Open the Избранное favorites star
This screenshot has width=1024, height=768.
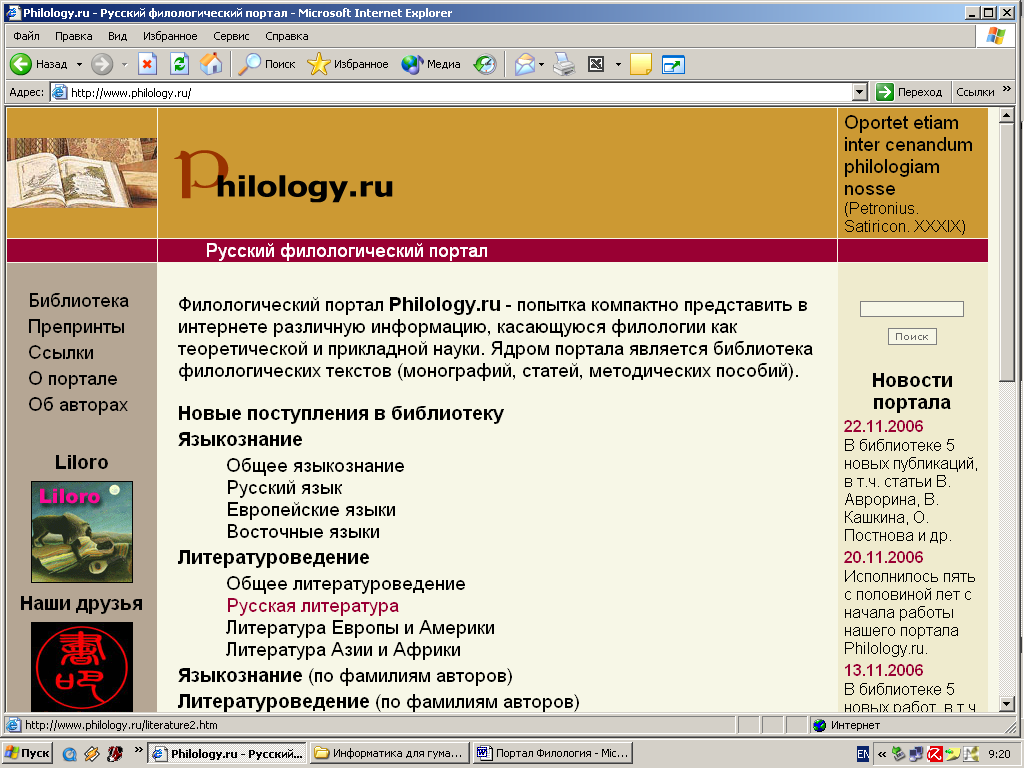coord(347,64)
